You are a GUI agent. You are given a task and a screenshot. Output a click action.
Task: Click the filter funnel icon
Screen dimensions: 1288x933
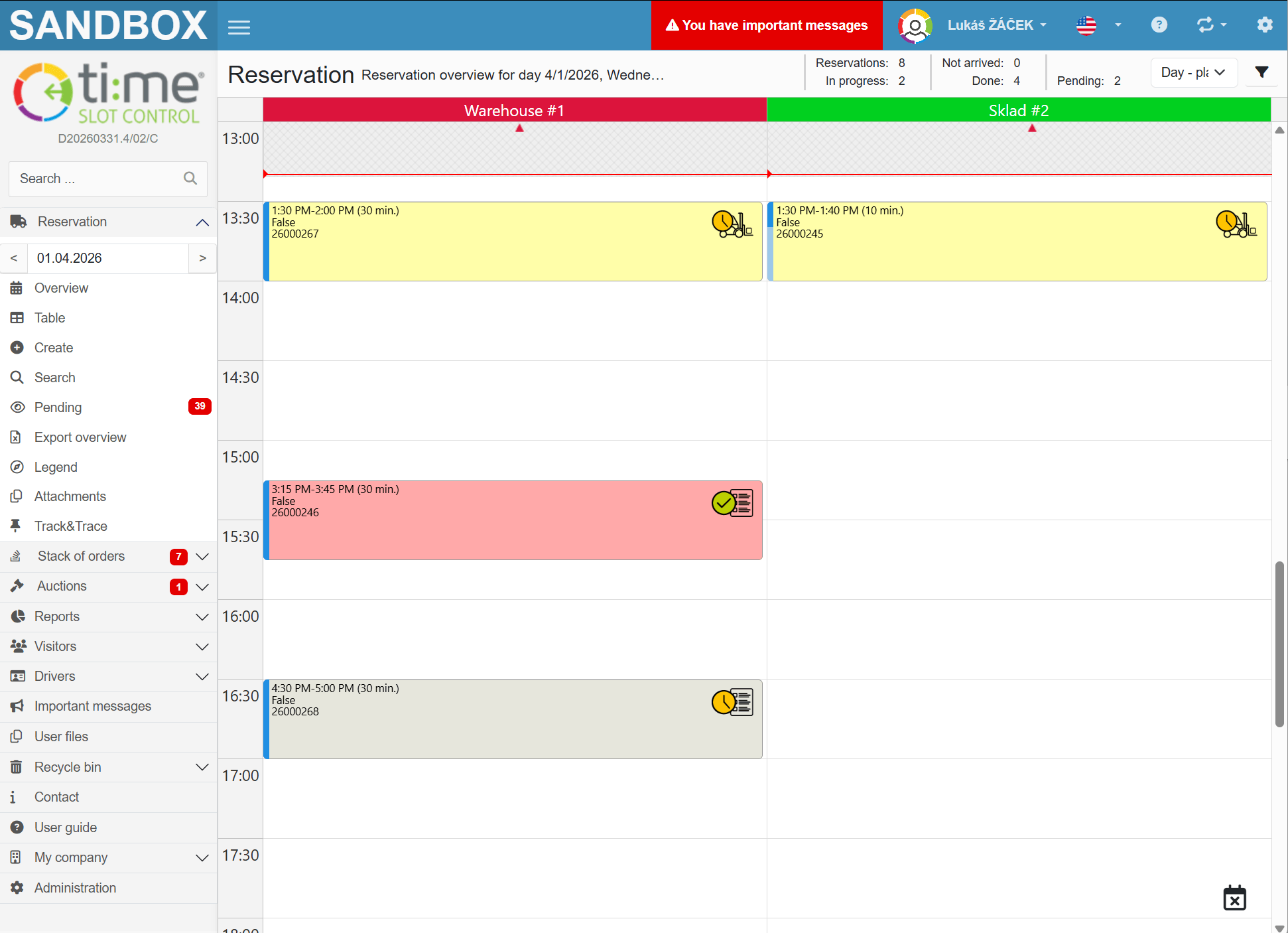[x=1261, y=72]
